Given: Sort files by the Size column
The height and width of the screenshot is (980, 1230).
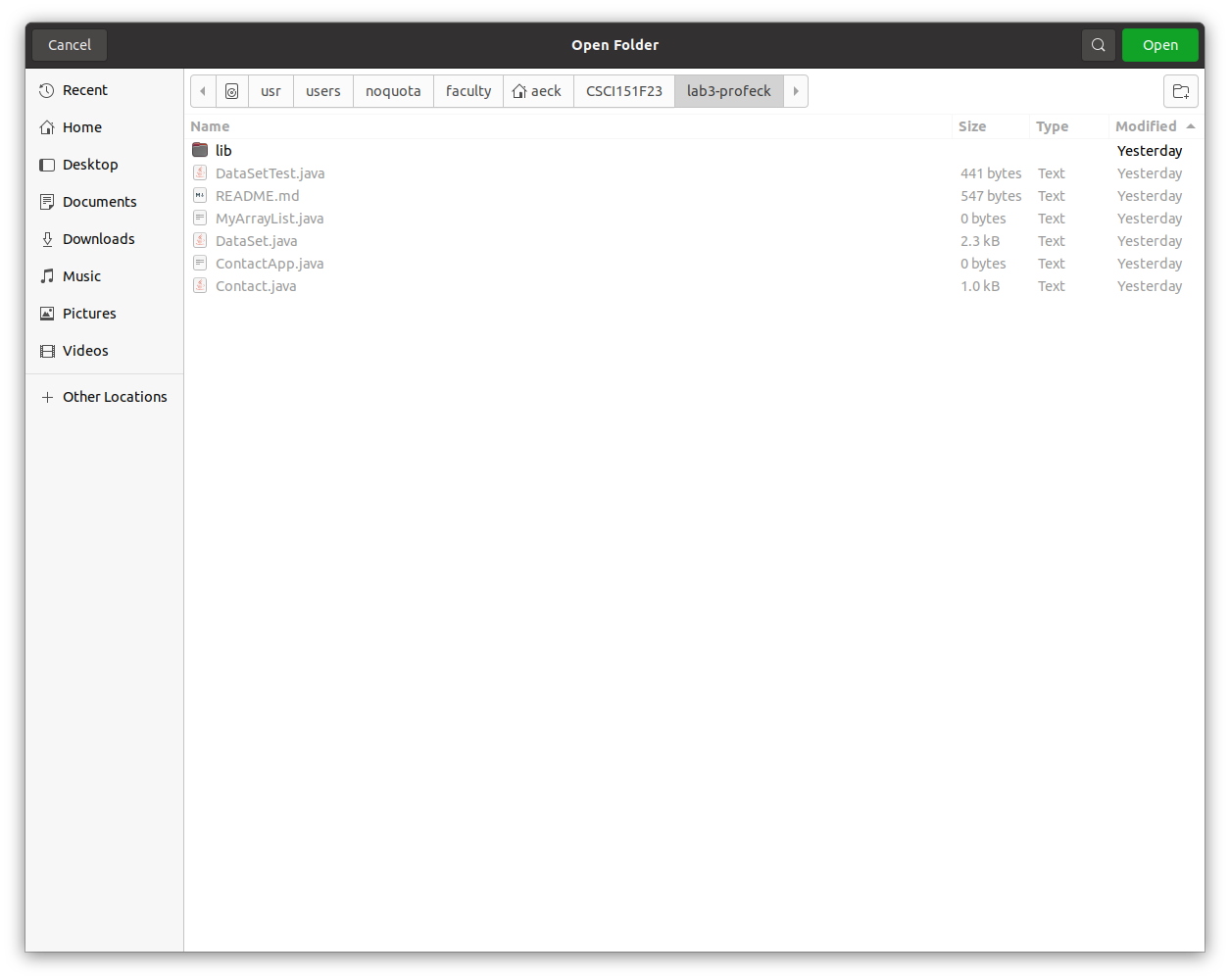Looking at the screenshot, I should [972, 126].
